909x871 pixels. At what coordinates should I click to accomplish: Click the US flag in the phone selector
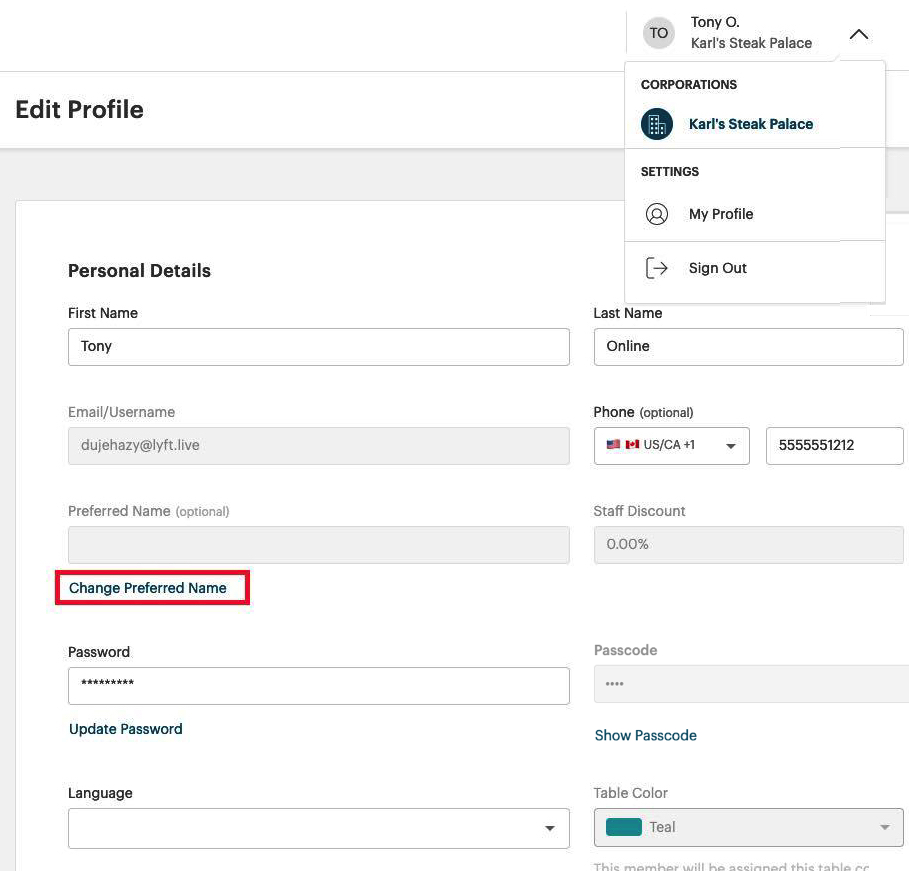coord(616,445)
